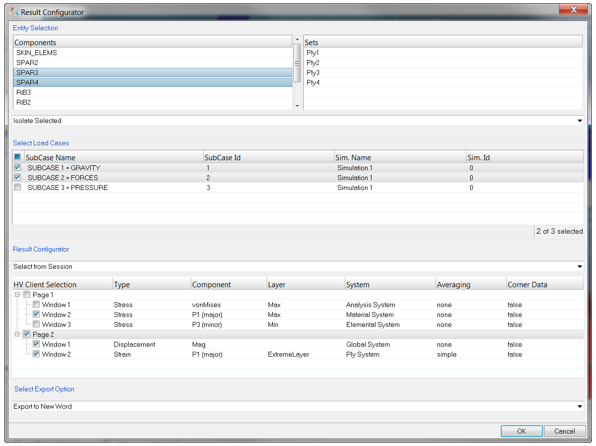Click the Result Configurator title bar app icon
The image size is (596, 446).
pos(13,12)
